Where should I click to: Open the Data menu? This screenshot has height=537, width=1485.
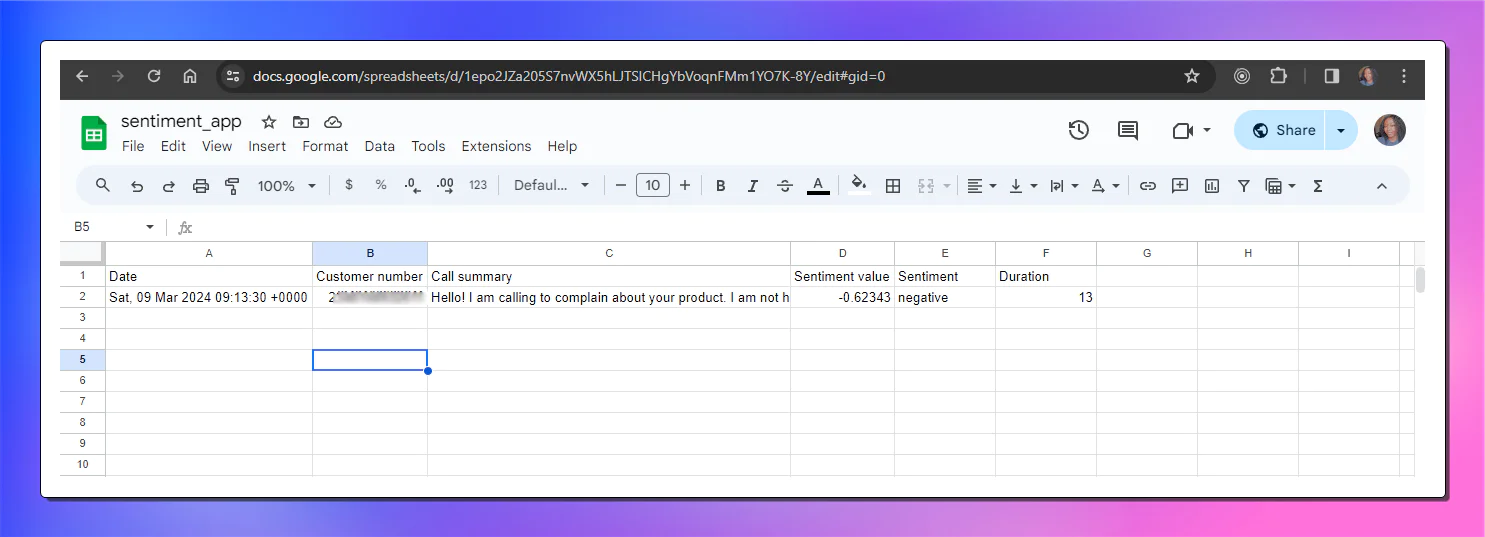(380, 146)
